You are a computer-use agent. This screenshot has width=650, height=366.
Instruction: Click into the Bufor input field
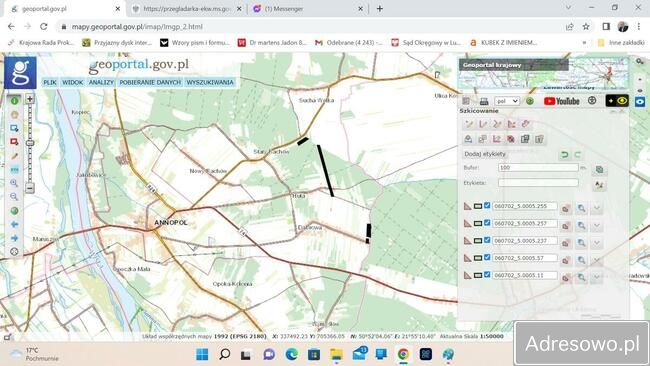tap(538, 167)
